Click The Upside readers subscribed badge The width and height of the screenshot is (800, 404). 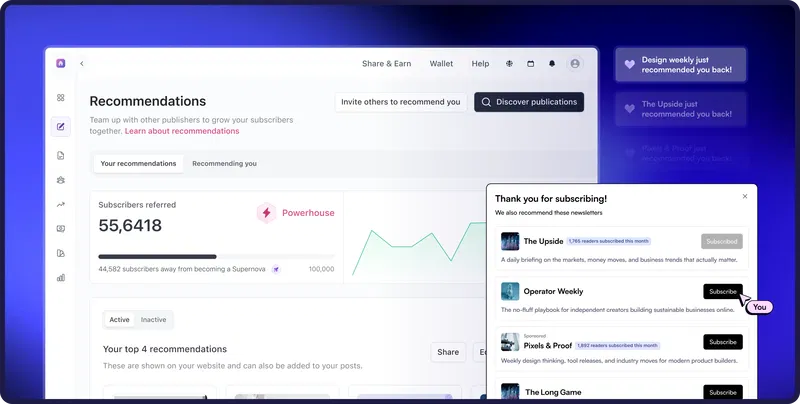(x=609, y=241)
